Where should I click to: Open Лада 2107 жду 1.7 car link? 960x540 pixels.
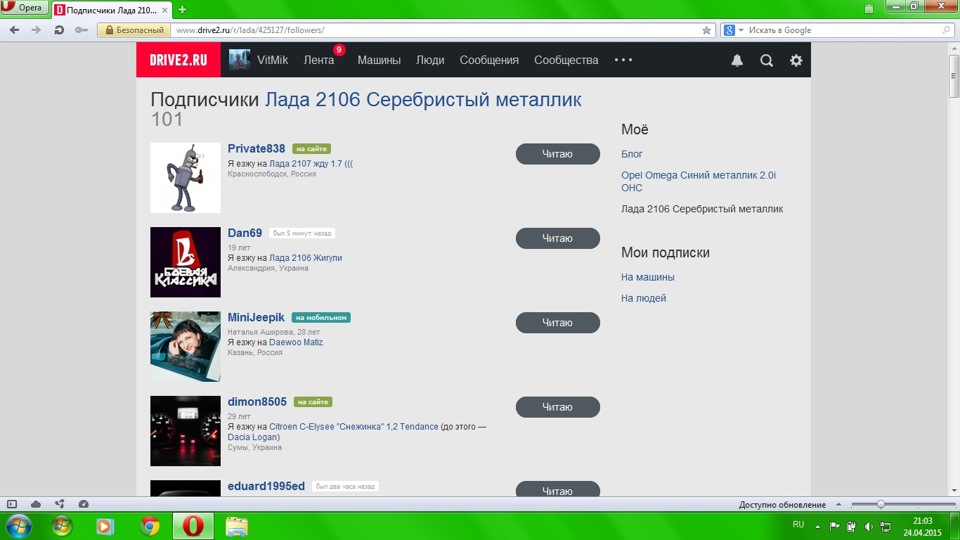311,163
